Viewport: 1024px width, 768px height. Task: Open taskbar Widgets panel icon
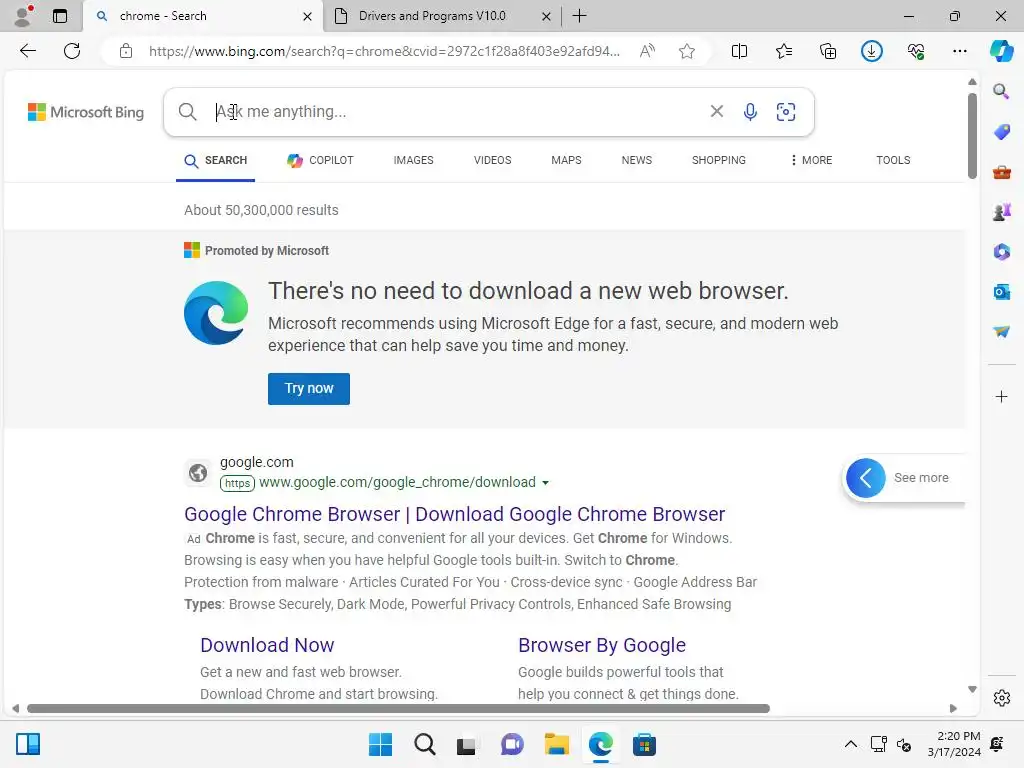pyautogui.click(x=28, y=744)
